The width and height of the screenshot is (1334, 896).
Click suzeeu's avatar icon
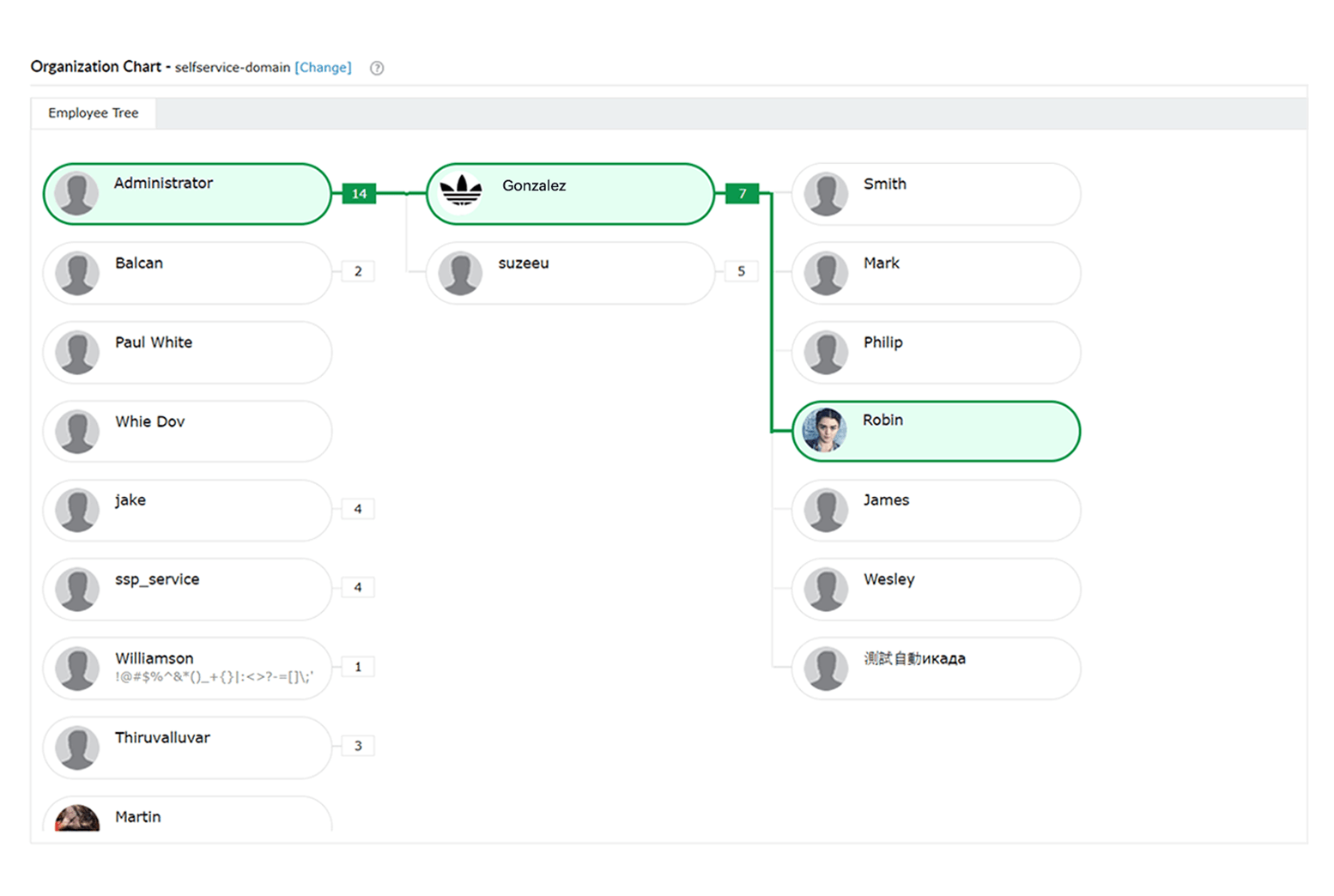coord(460,273)
